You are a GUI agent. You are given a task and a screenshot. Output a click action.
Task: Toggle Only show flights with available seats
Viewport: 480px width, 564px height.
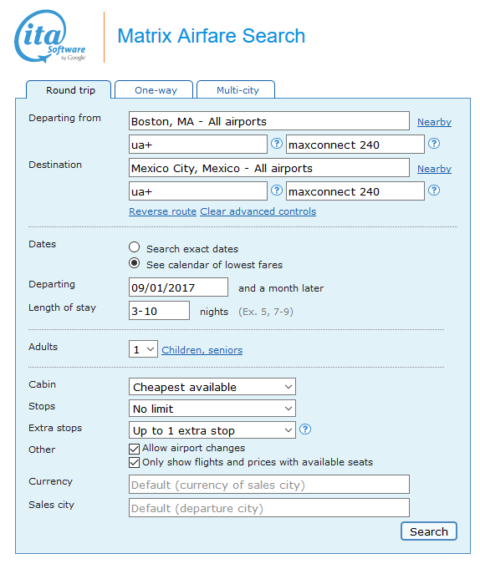pos(134,462)
